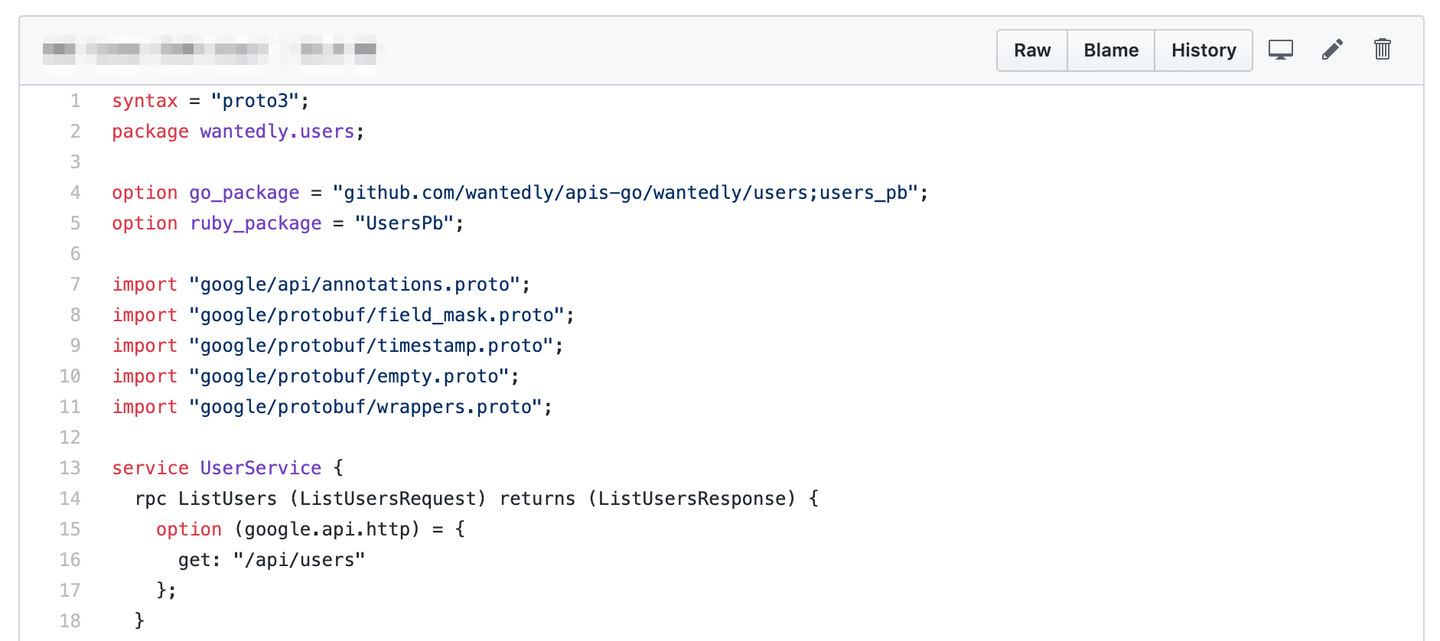Select line number 13
Image resolution: width=1440 pixels, height=641 pixels.
pyautogui.click(x=70, y=468)
